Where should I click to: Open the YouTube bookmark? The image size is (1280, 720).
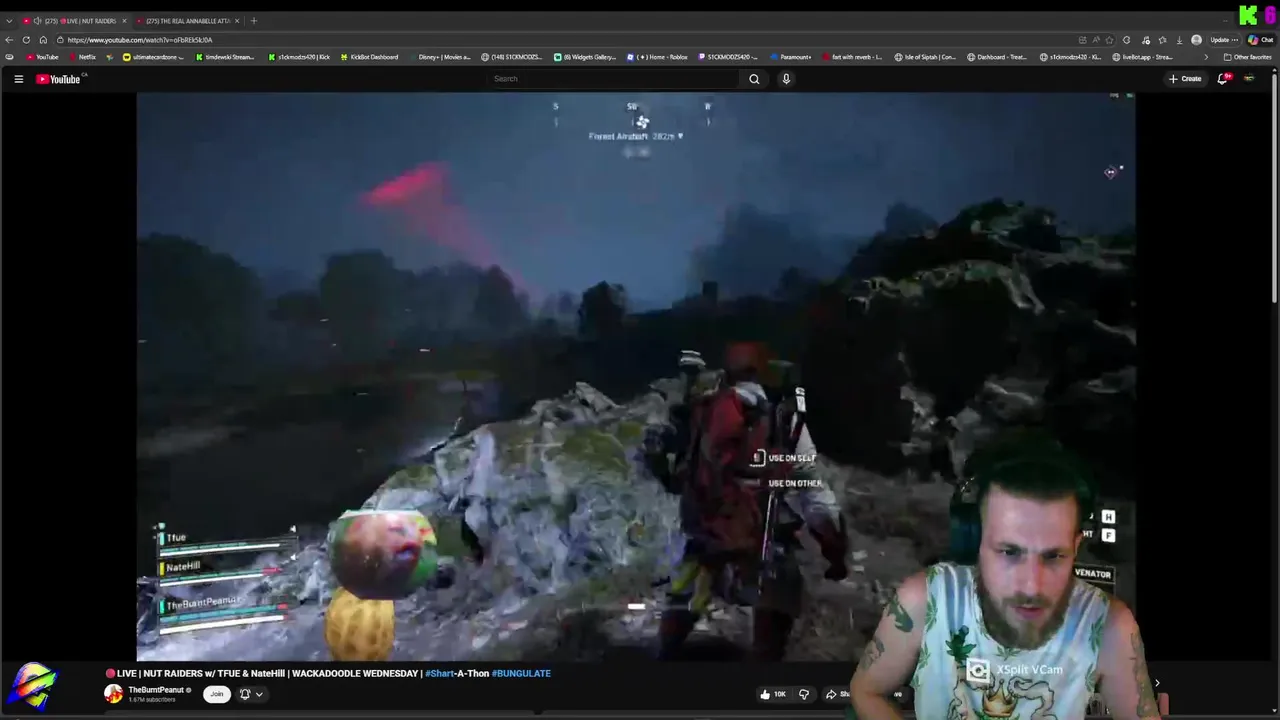(x=42, y=57)
